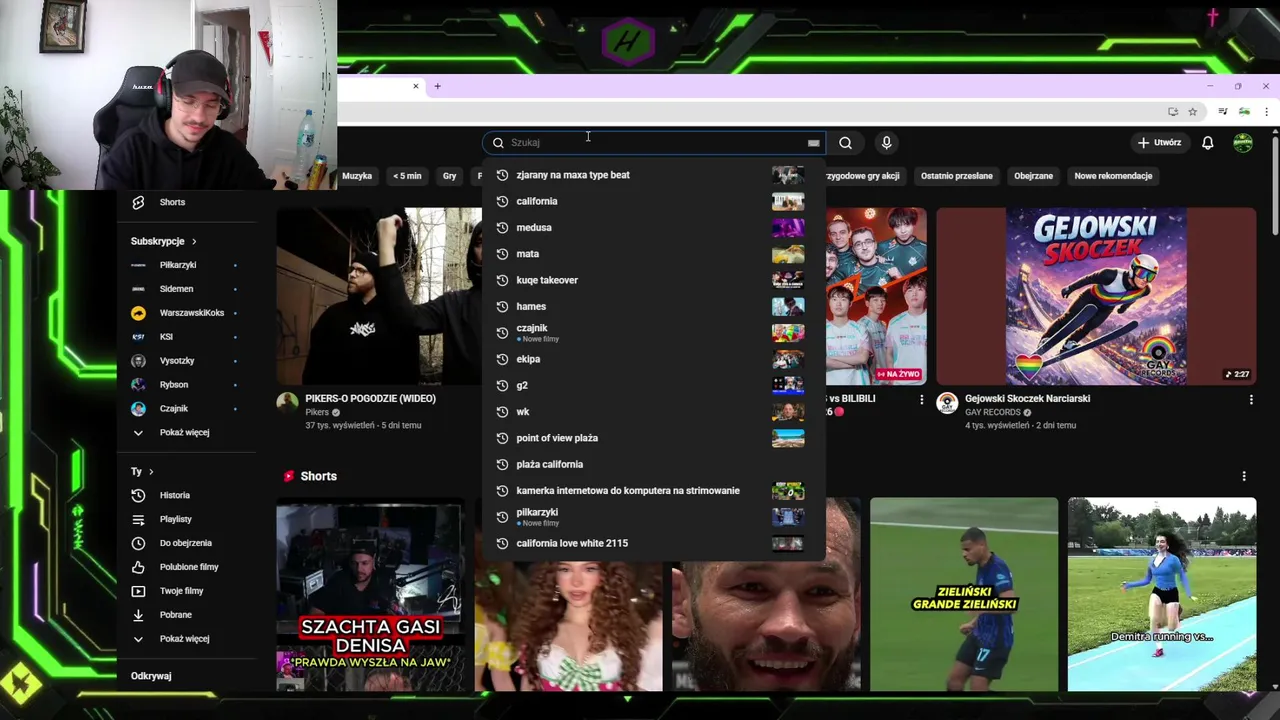Open 'Szachta gasi Denisa' short
1280x720 pixels.
pyautogui.click(x=371, y=594)
